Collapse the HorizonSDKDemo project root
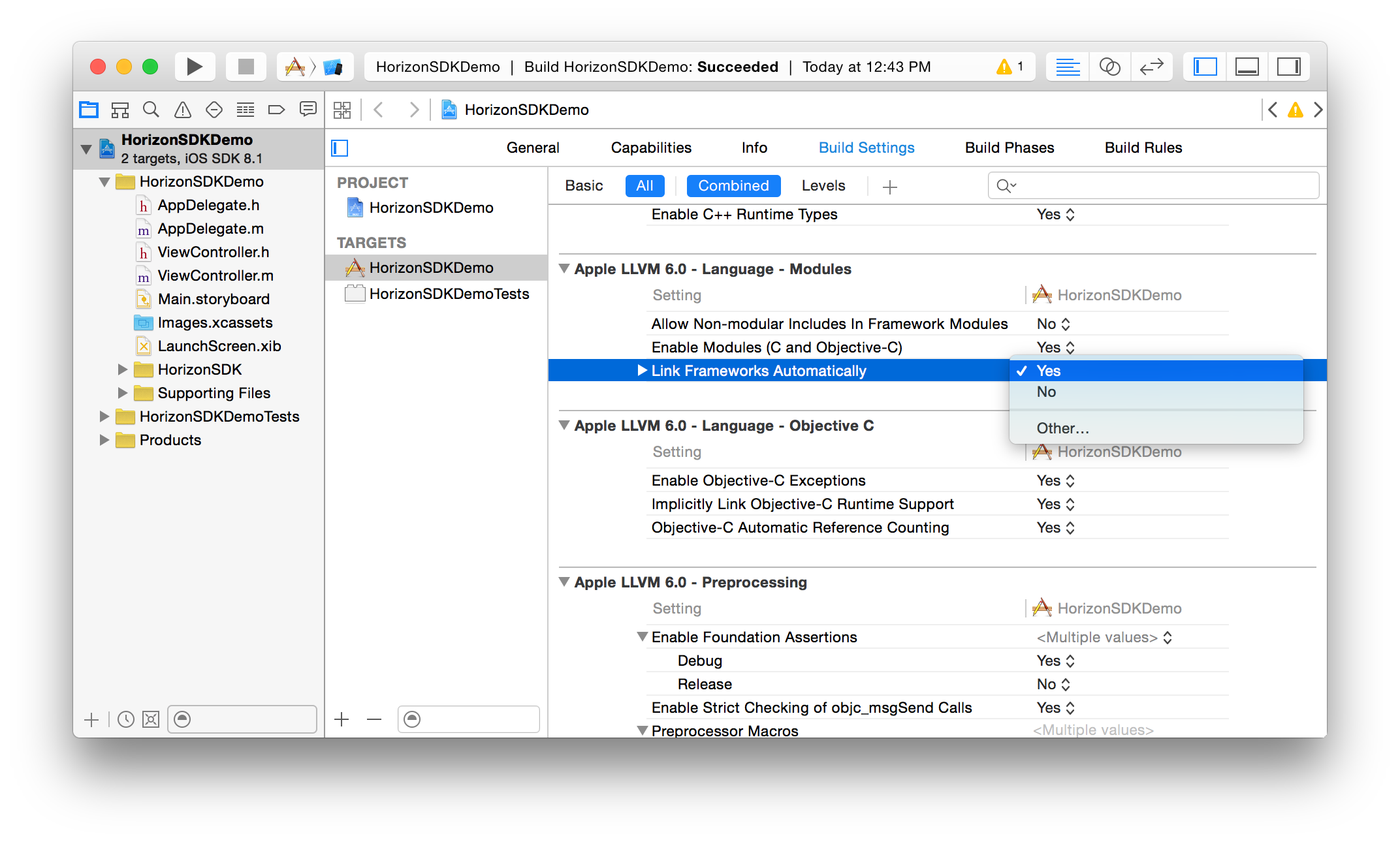 click(86, 149)
